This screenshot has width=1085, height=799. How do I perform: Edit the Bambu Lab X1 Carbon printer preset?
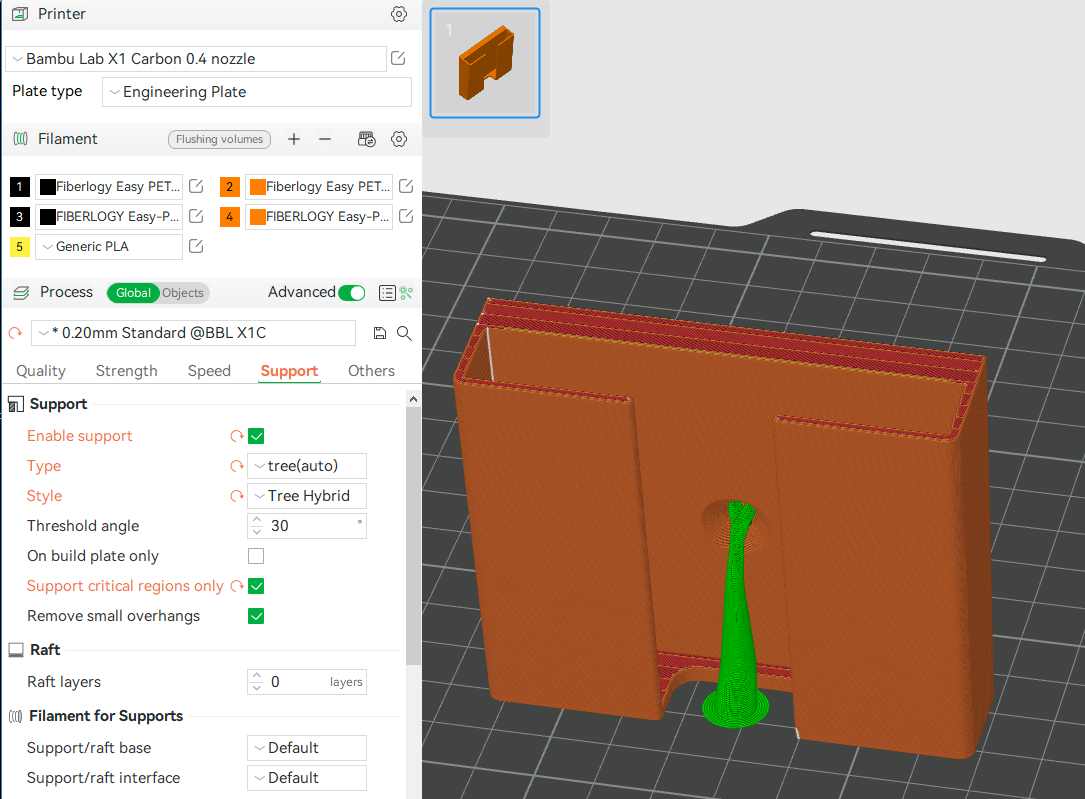point(398,58)
